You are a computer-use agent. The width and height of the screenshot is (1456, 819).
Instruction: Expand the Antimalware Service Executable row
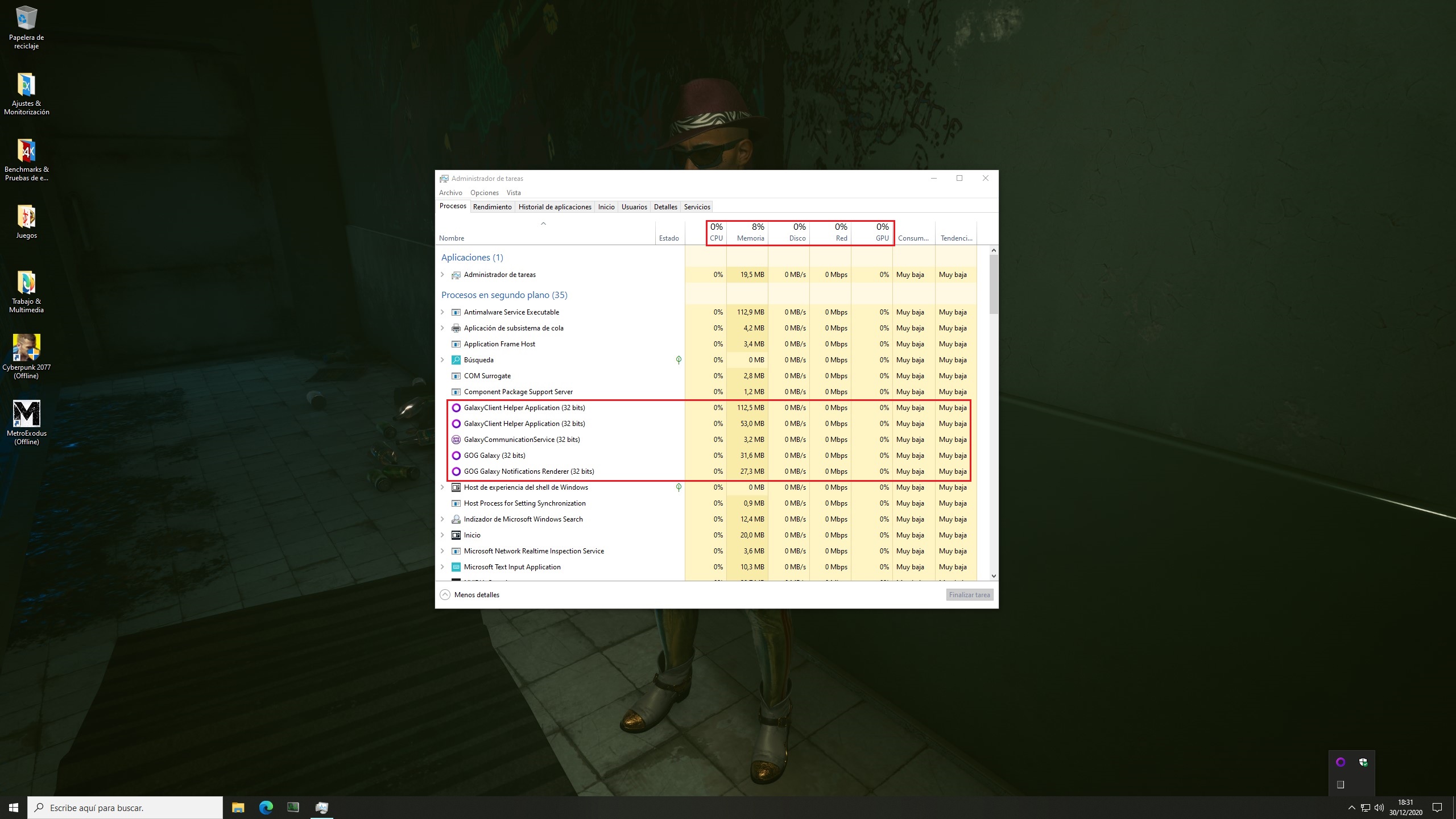[x=442, y=312]
